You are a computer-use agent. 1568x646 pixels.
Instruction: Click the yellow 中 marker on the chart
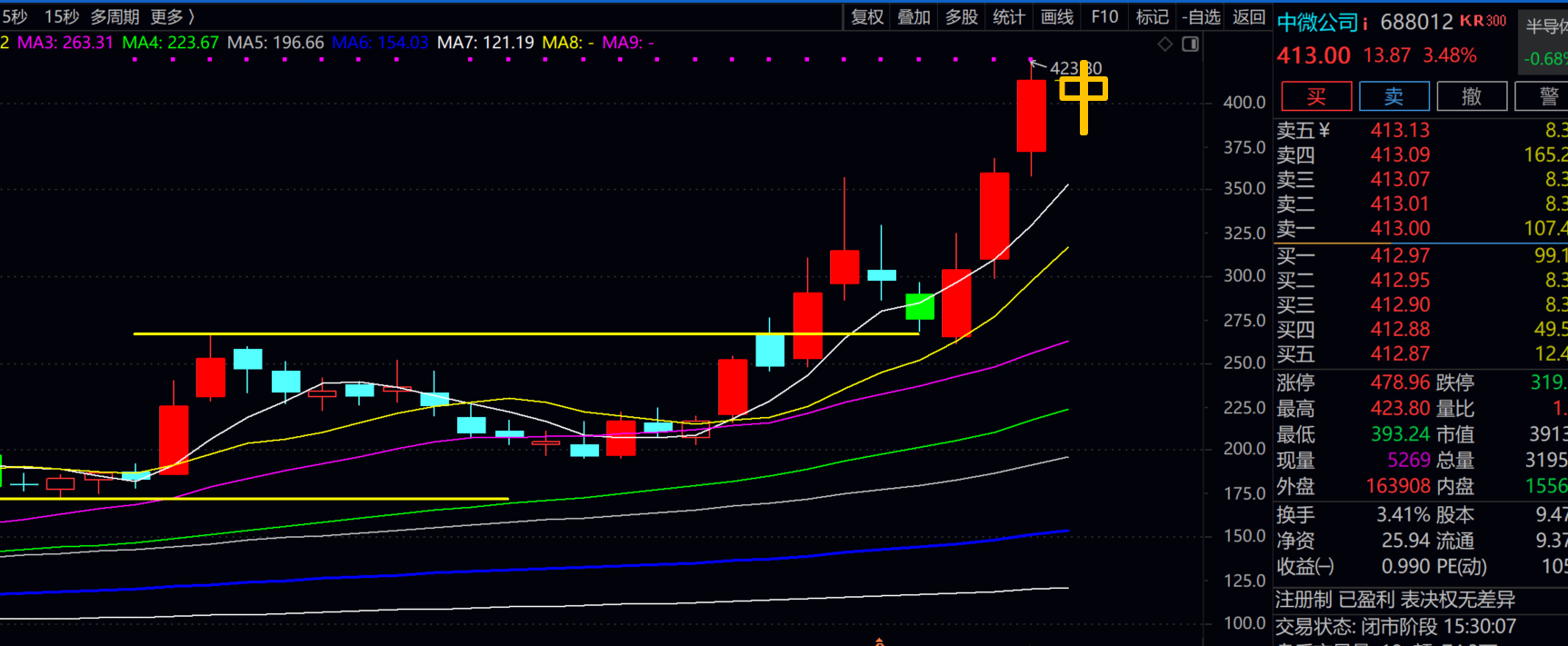tap(1084, 96)
